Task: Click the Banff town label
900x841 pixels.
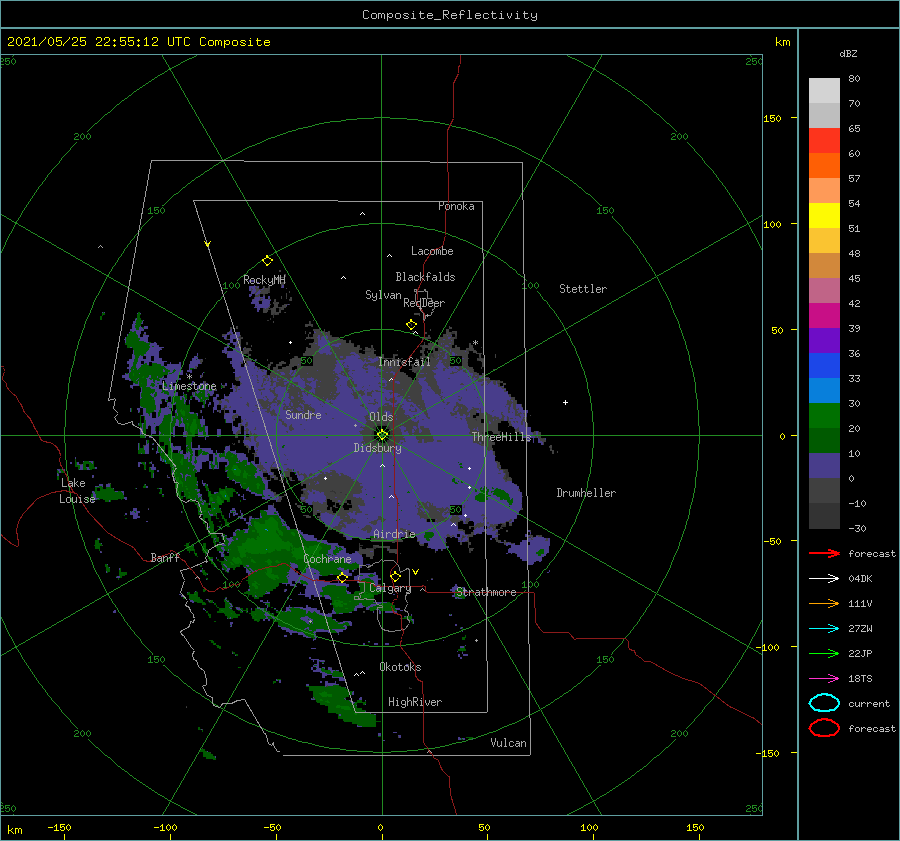Action: 165,557
